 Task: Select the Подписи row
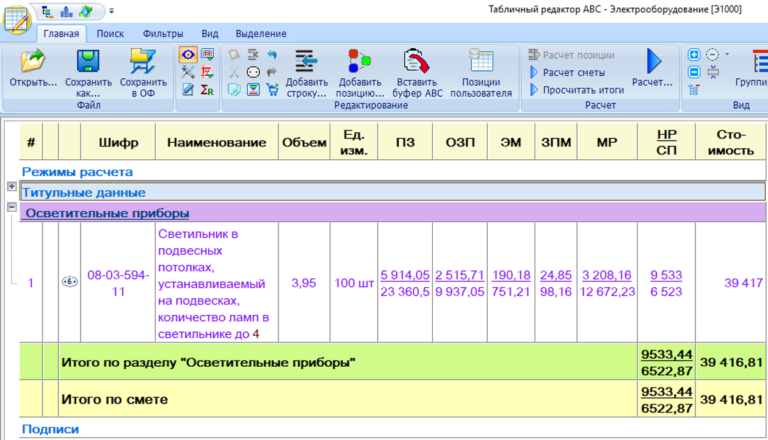[x=393, y=429]
